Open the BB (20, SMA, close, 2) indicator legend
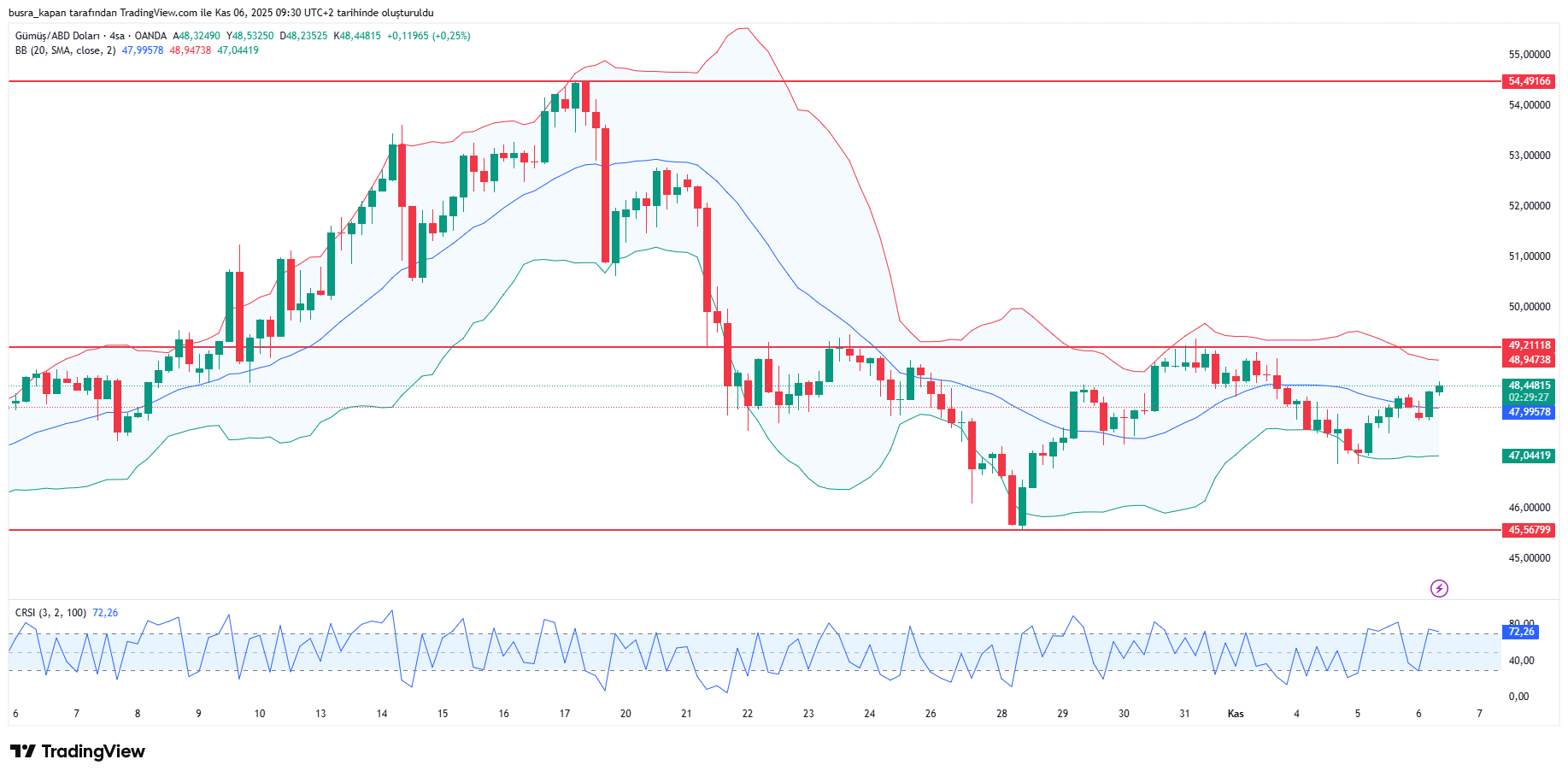 (x=65, y=50)
